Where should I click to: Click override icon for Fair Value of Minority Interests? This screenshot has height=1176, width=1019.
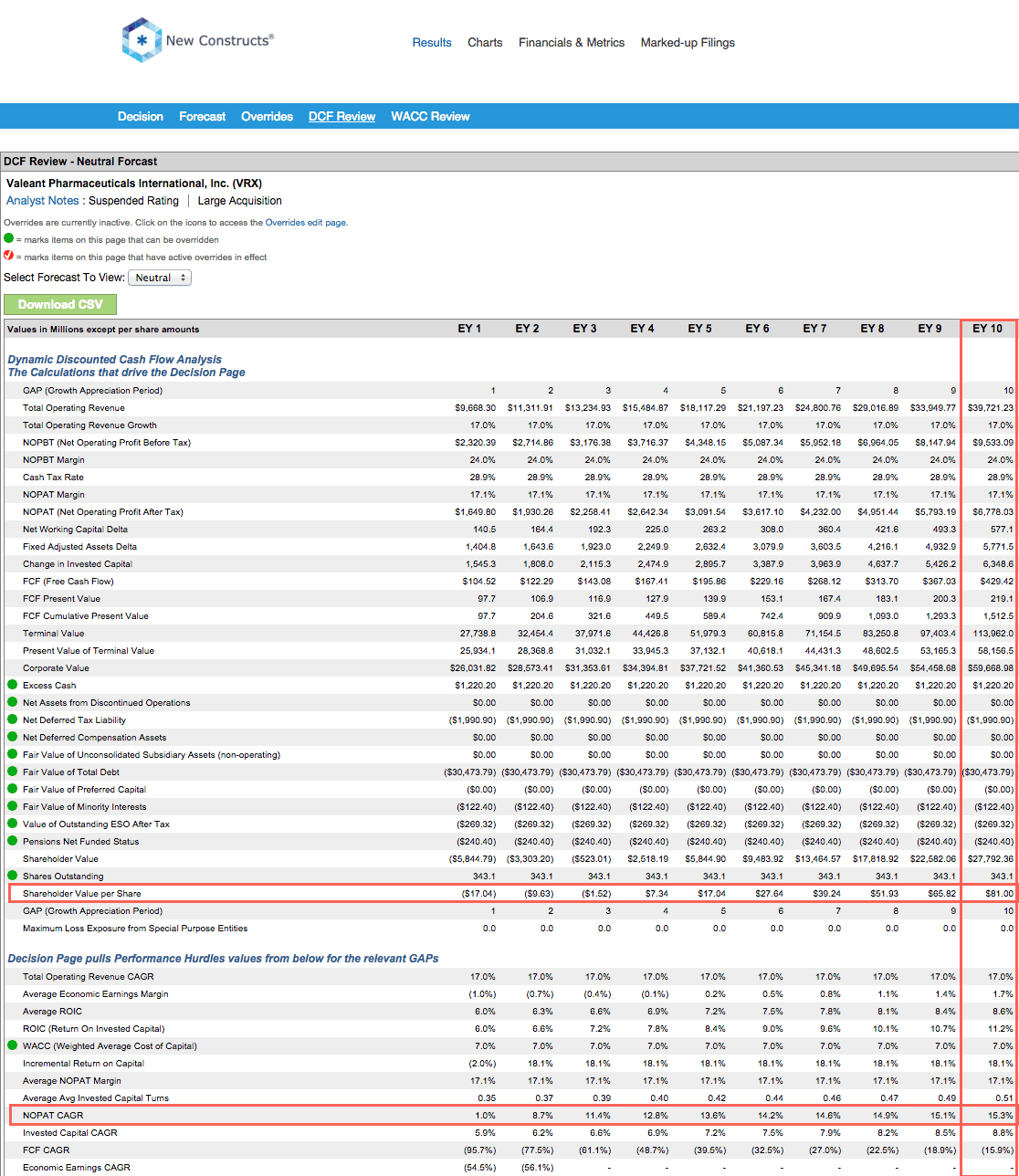(12, 806)
